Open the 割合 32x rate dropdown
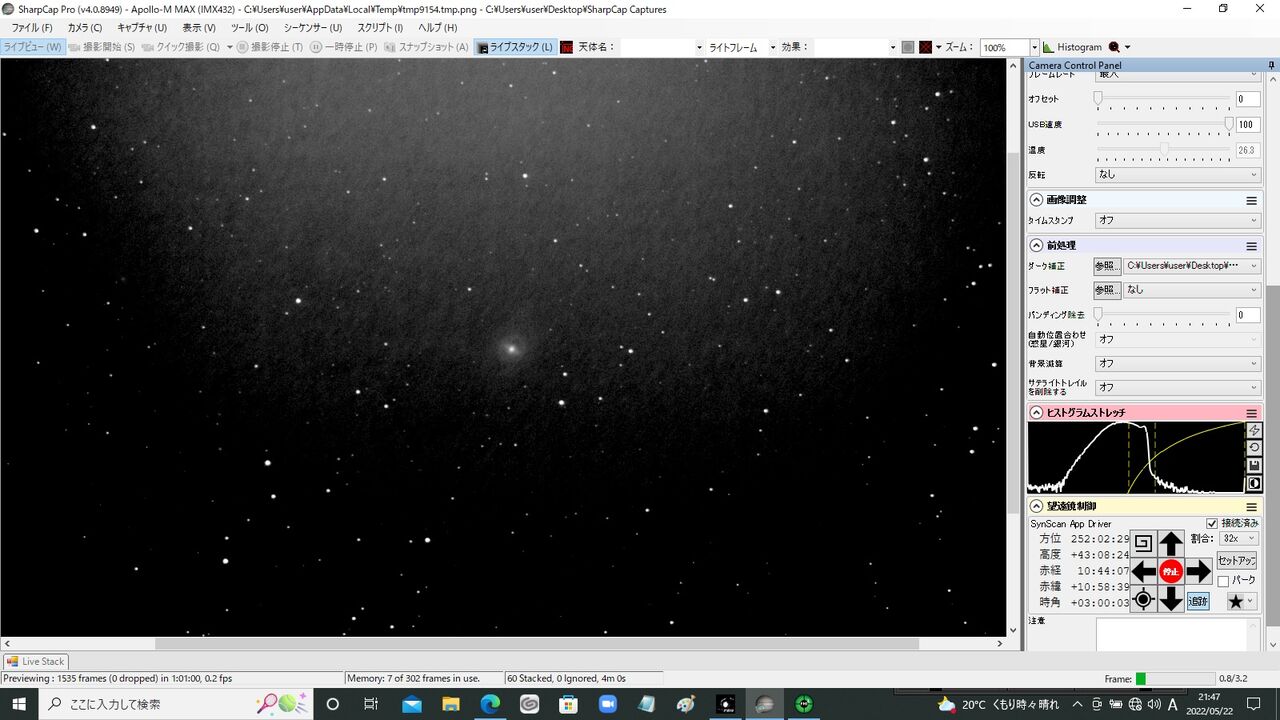The width and height of the screenshot is (1280, 720). (1238, 539)
